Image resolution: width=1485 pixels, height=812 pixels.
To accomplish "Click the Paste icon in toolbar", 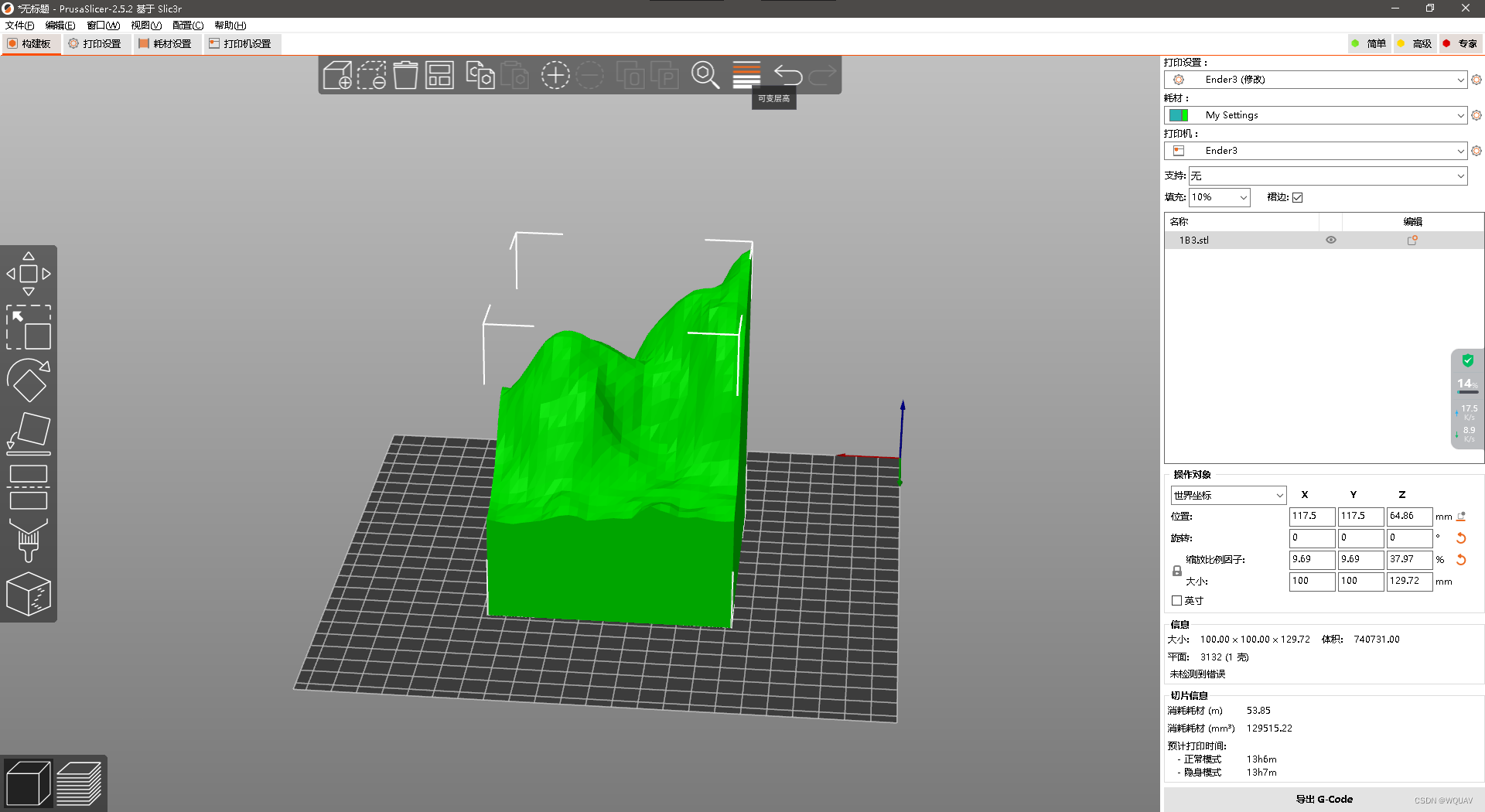I will pyautogui.click(x=514, y=75).
